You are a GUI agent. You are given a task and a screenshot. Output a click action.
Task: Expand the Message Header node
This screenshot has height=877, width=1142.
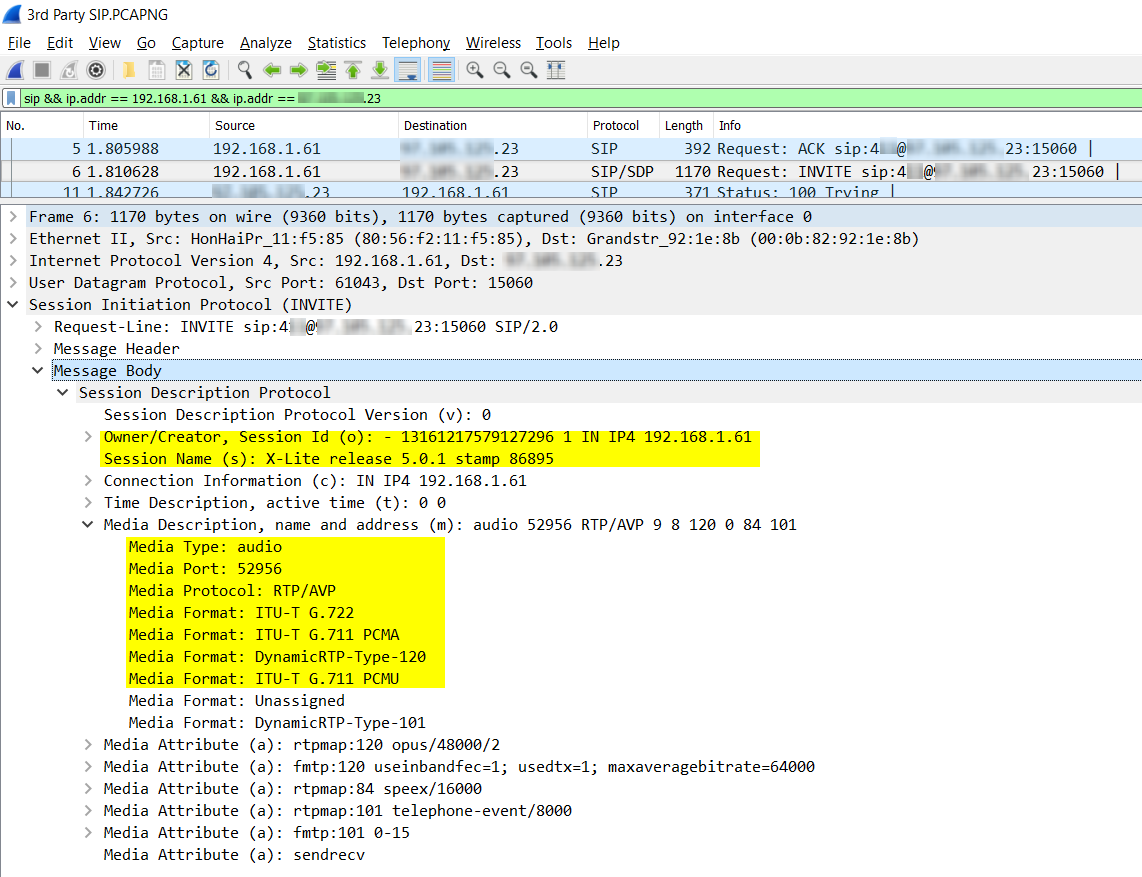point(38,349)
